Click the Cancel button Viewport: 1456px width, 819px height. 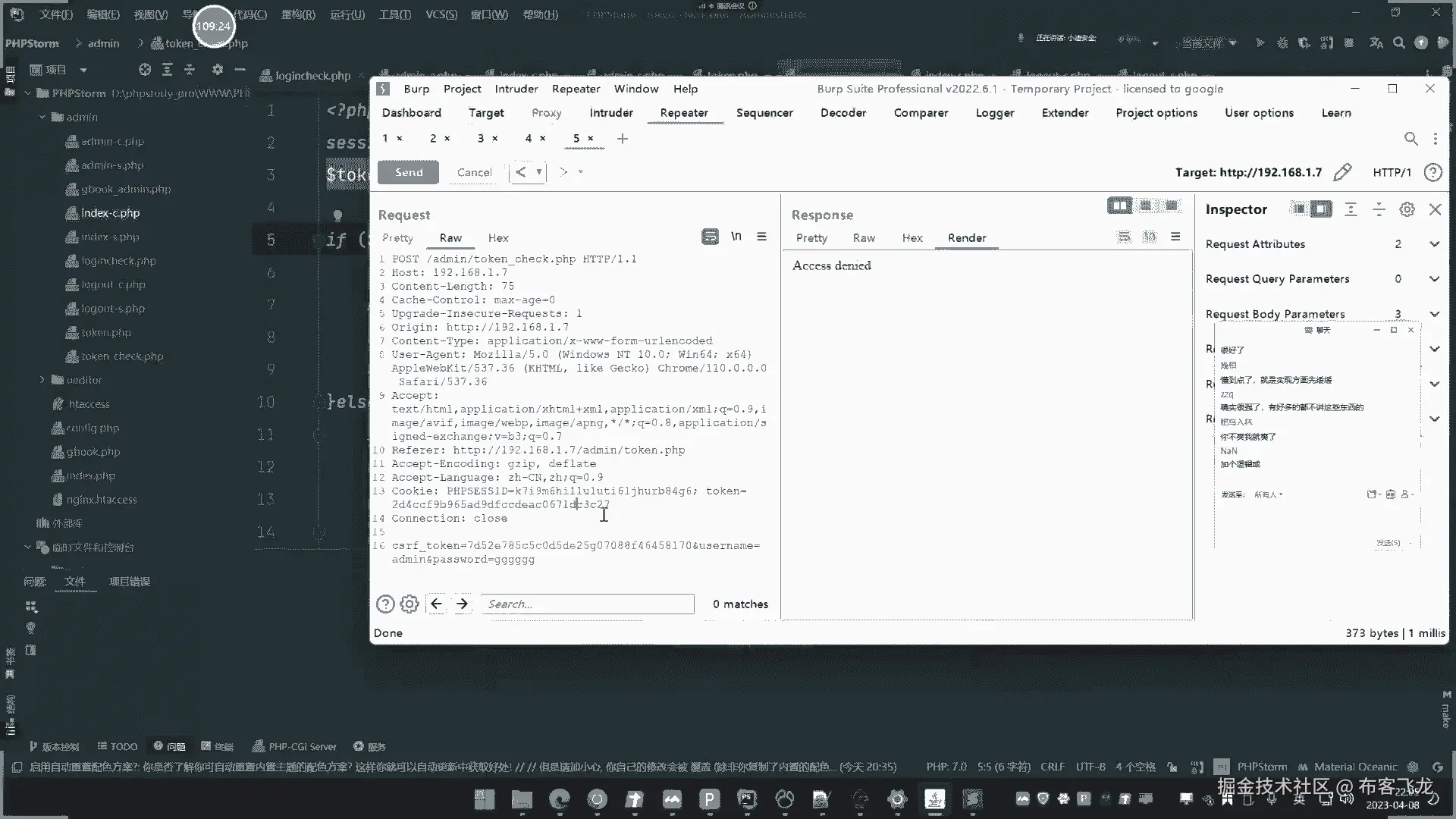click(474, 172)
